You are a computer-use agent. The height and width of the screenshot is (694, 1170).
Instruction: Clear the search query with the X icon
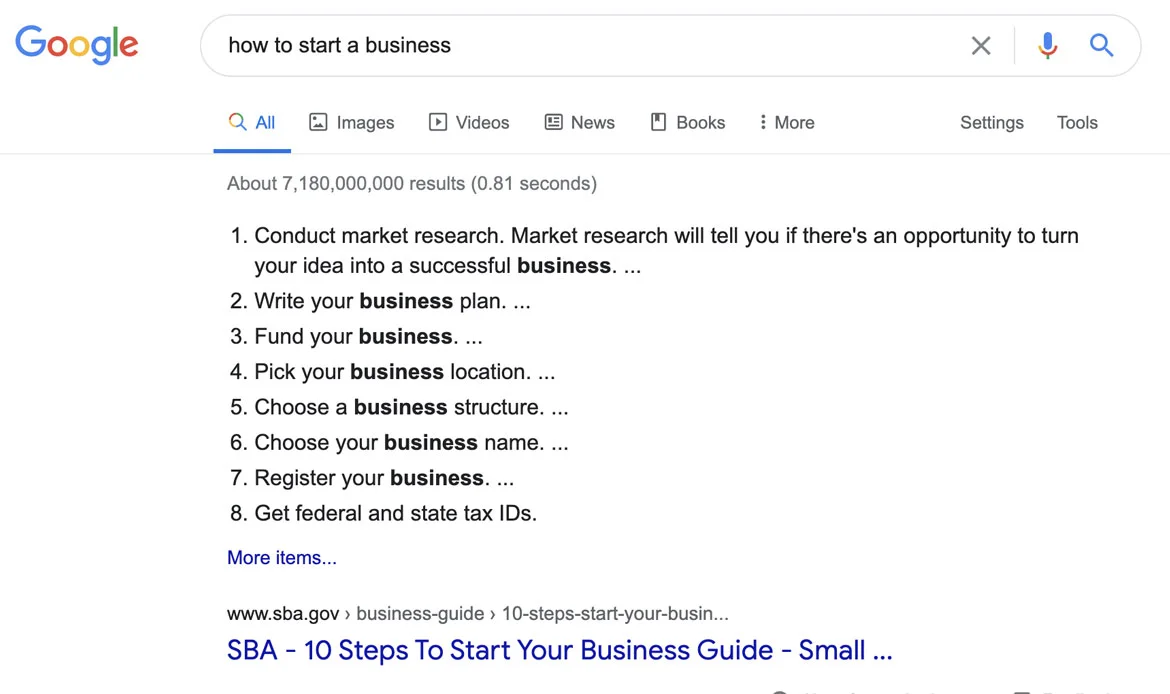[981, 45]
